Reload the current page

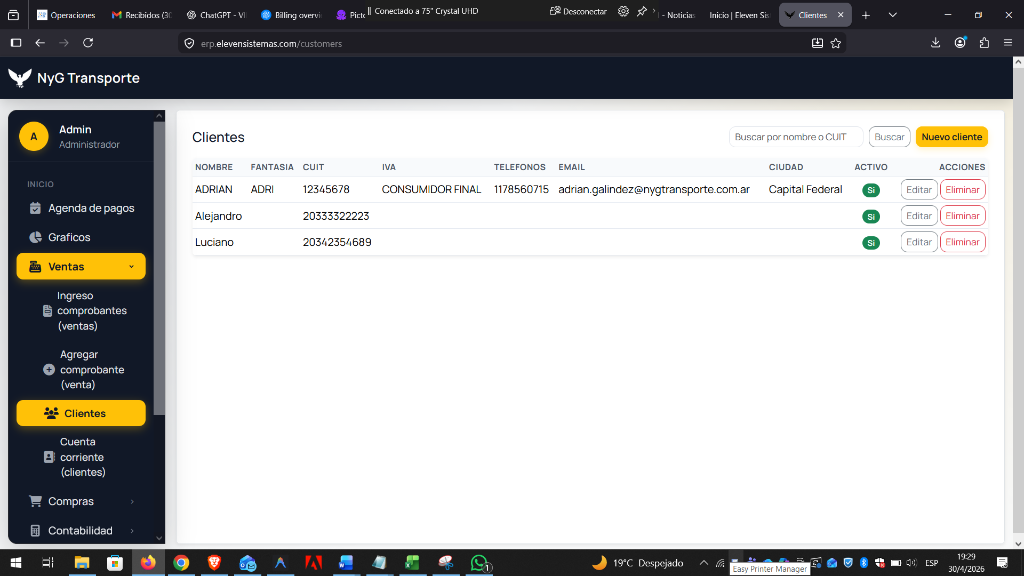[88, 43]
